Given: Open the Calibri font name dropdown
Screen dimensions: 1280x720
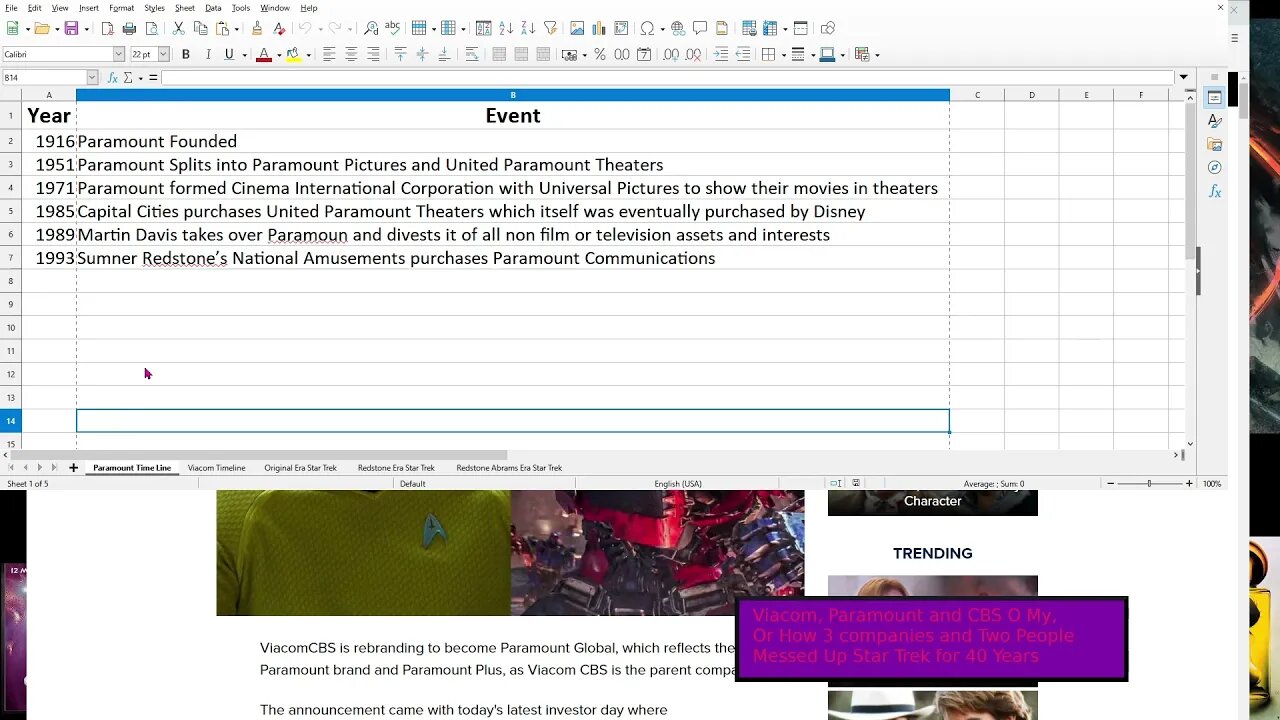Looking at the screenshot, I should point(118,54).
